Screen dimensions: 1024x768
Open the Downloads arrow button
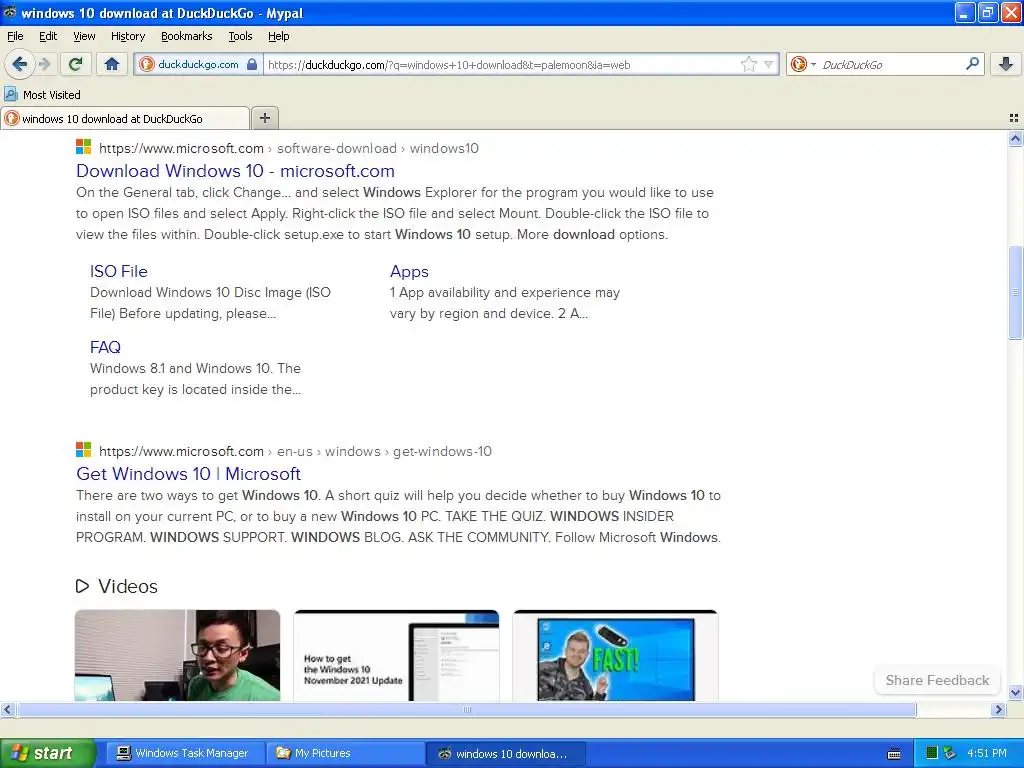pos(1006,64)
